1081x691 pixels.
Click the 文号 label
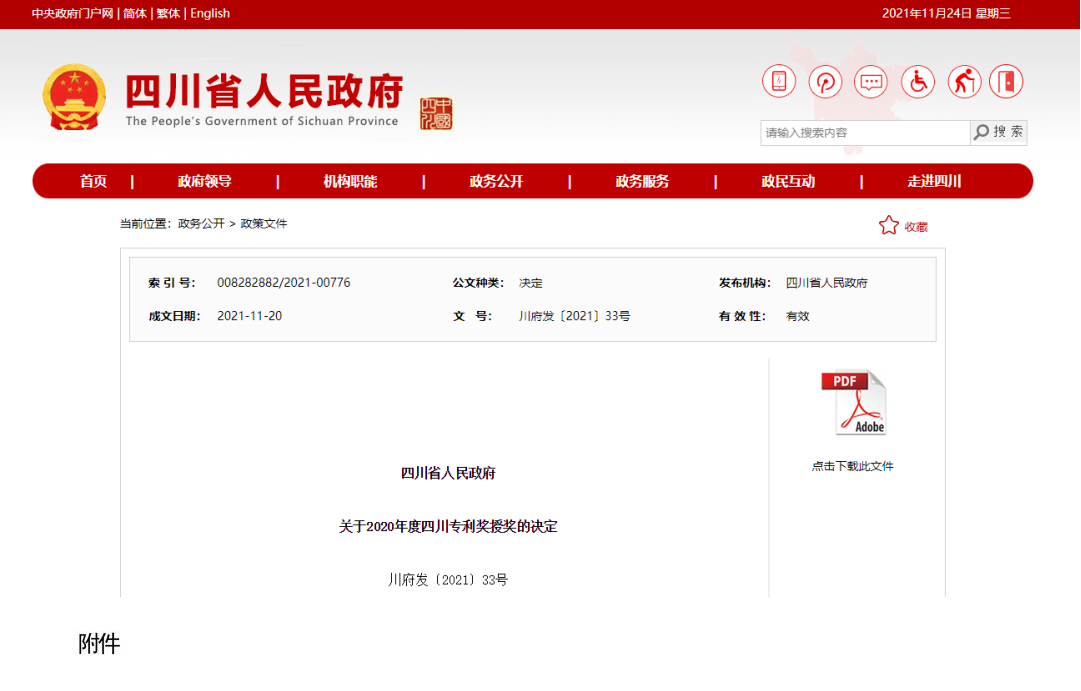click(473, 316)
